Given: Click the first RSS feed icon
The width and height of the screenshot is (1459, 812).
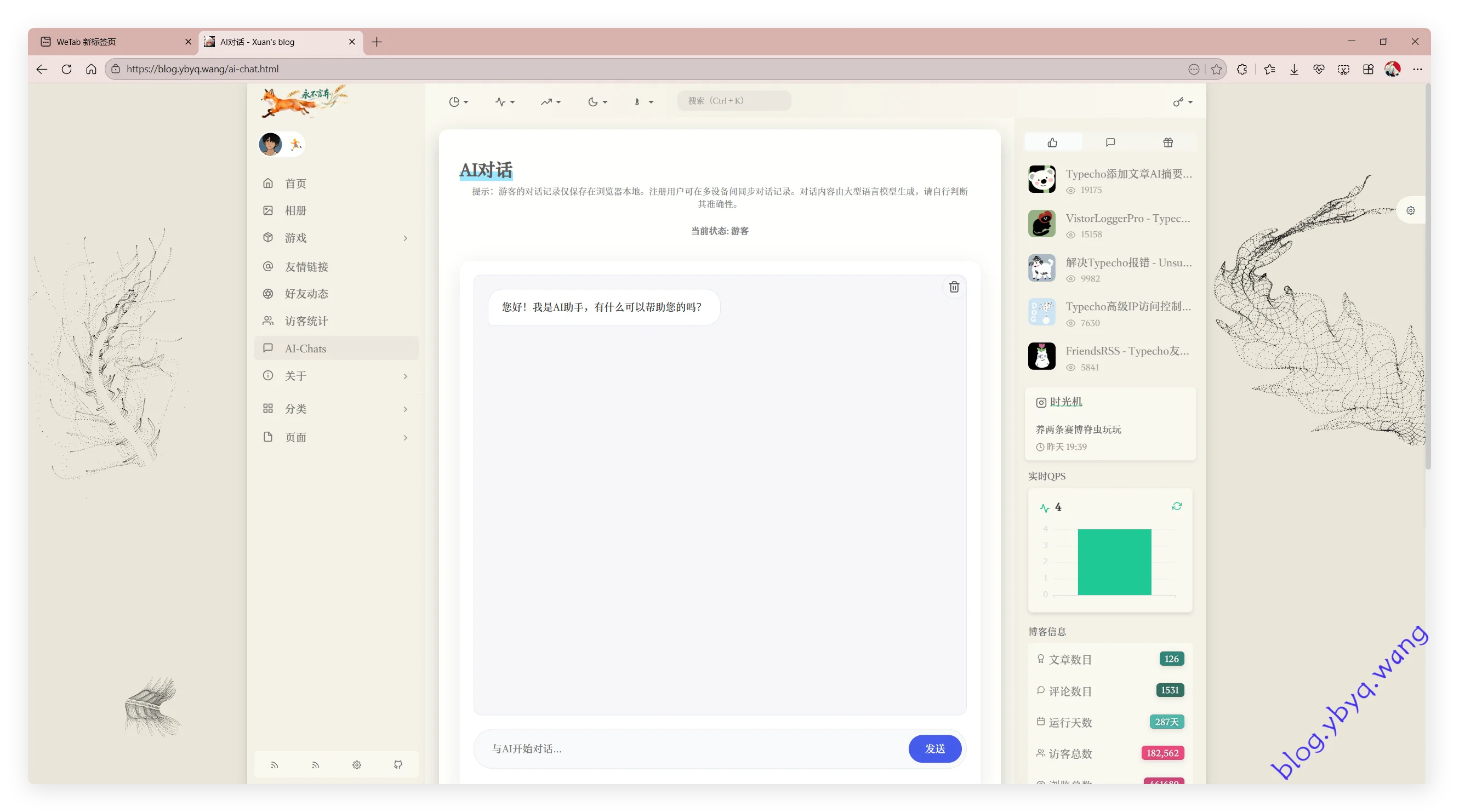Looking at the screenshot, I should 274,764.
